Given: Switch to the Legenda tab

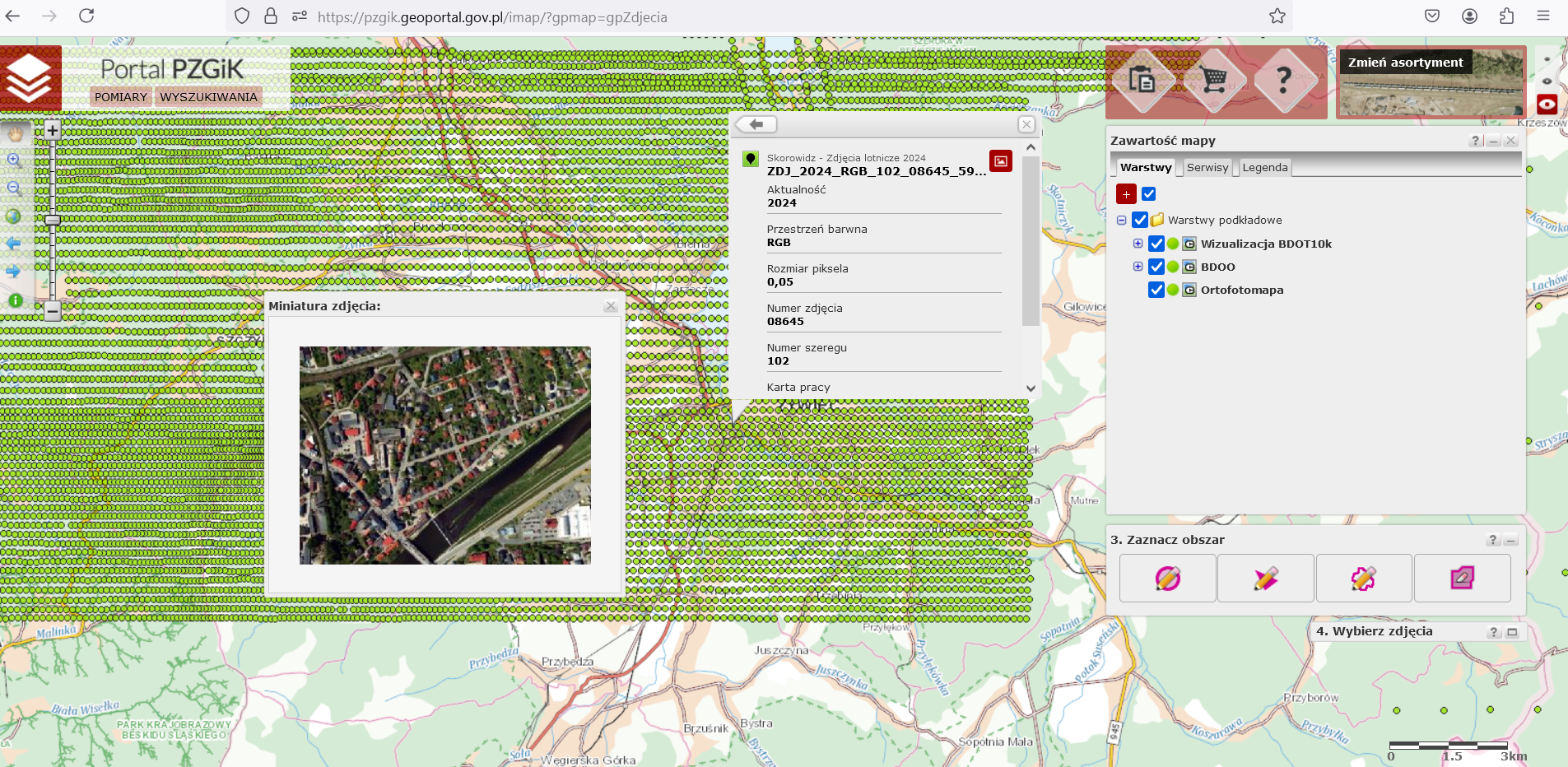Looking at the screenshot, I should coord(1264,168).
